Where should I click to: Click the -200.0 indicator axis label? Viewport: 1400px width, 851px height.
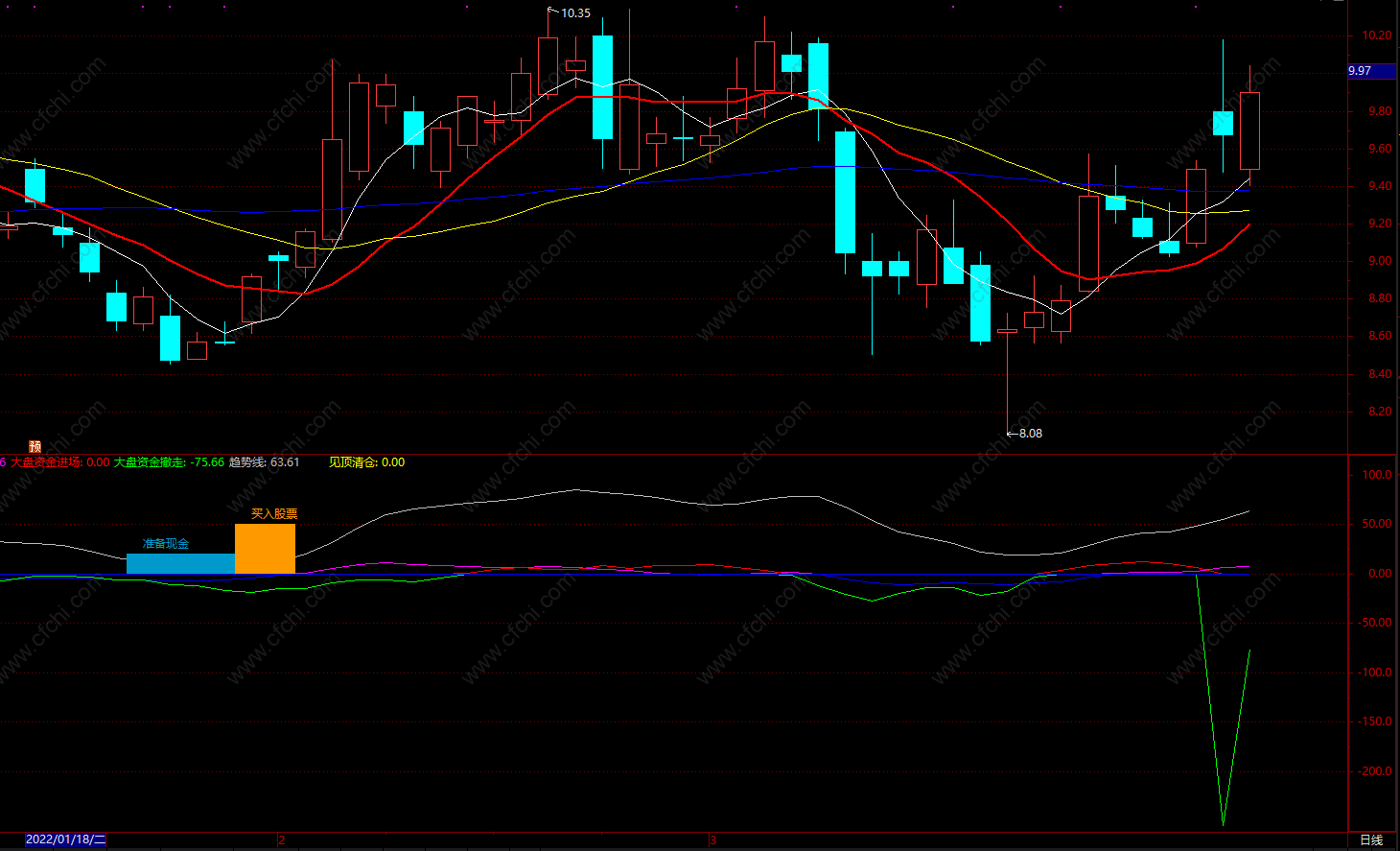coord(1376,771)
